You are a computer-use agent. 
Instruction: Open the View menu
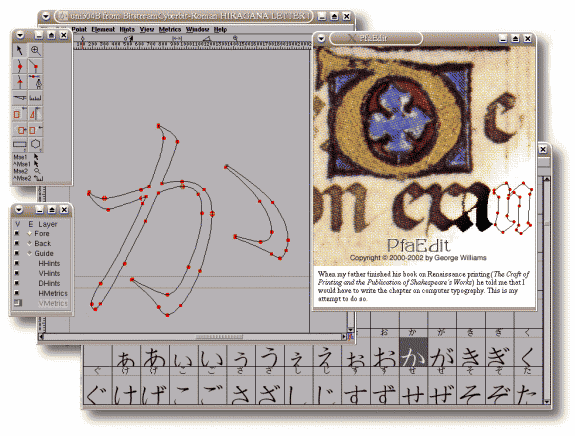147,29
